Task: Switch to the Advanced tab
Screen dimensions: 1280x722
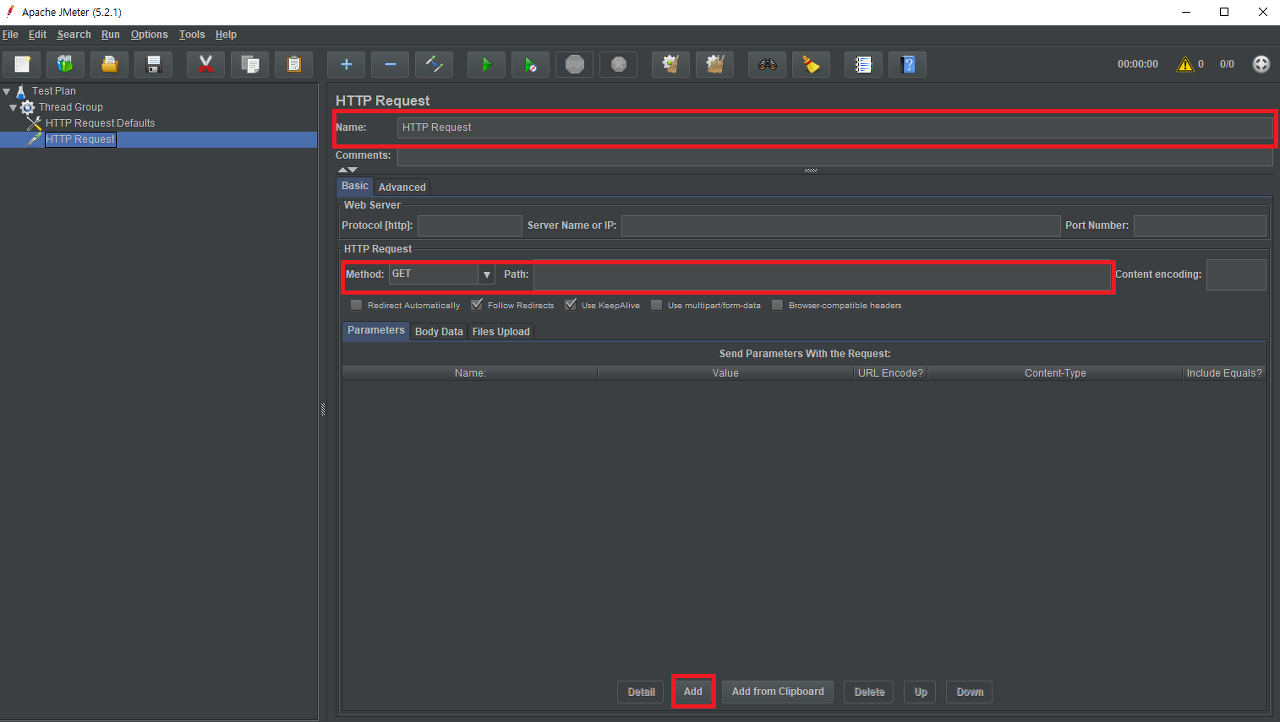Action: [x=402, y=187]
